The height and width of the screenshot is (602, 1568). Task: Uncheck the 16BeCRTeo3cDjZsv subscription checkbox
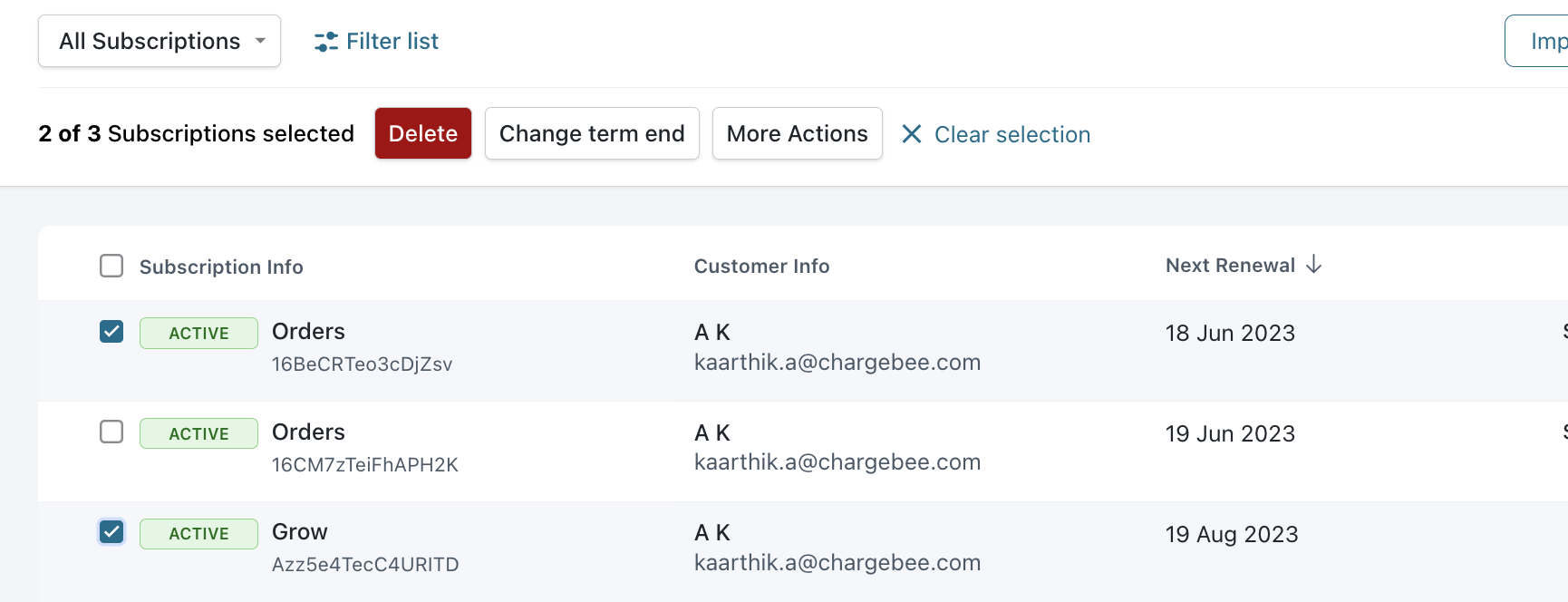[x=111, y=332]
